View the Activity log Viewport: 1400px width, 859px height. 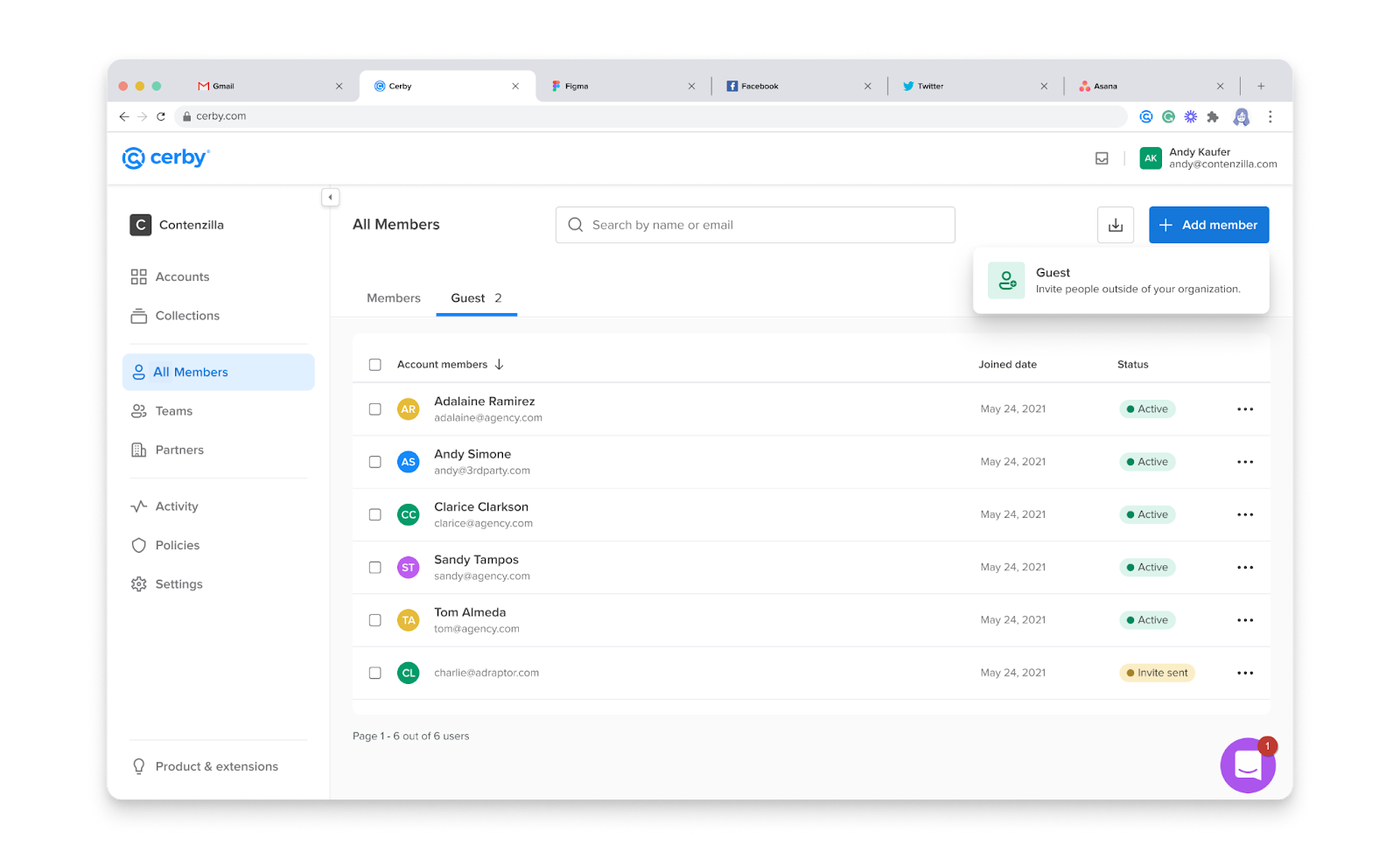click(164, 506)
